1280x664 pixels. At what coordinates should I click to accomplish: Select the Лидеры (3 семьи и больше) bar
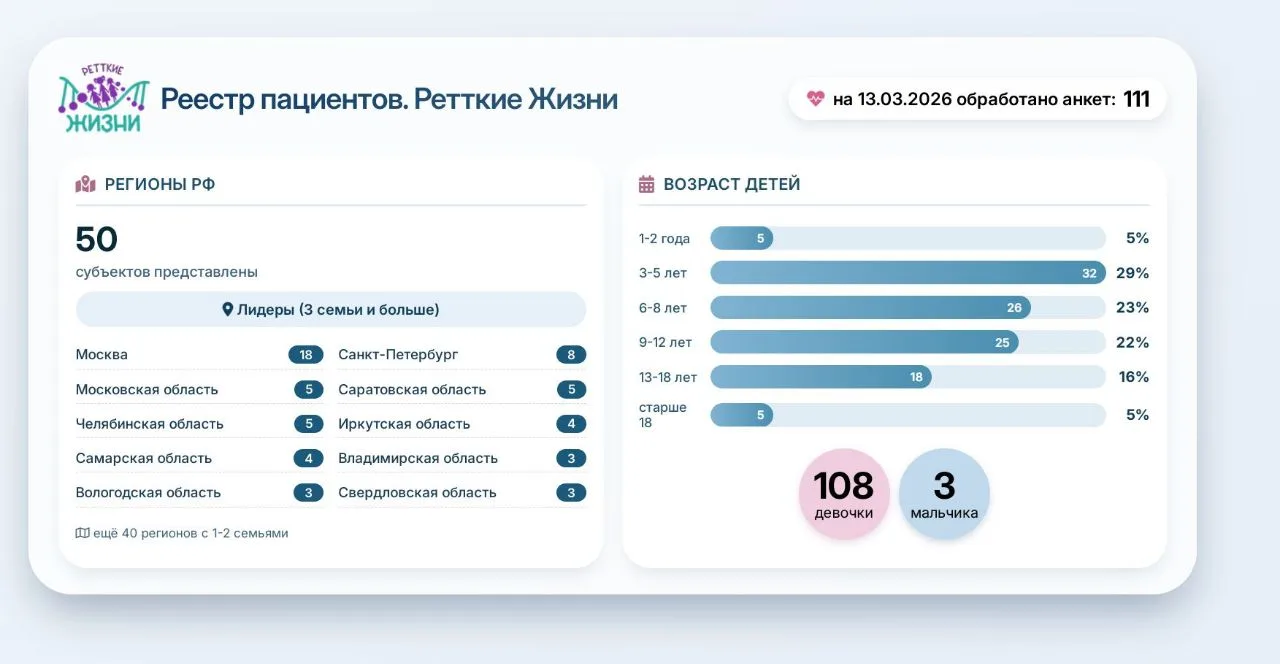[331, 309]
